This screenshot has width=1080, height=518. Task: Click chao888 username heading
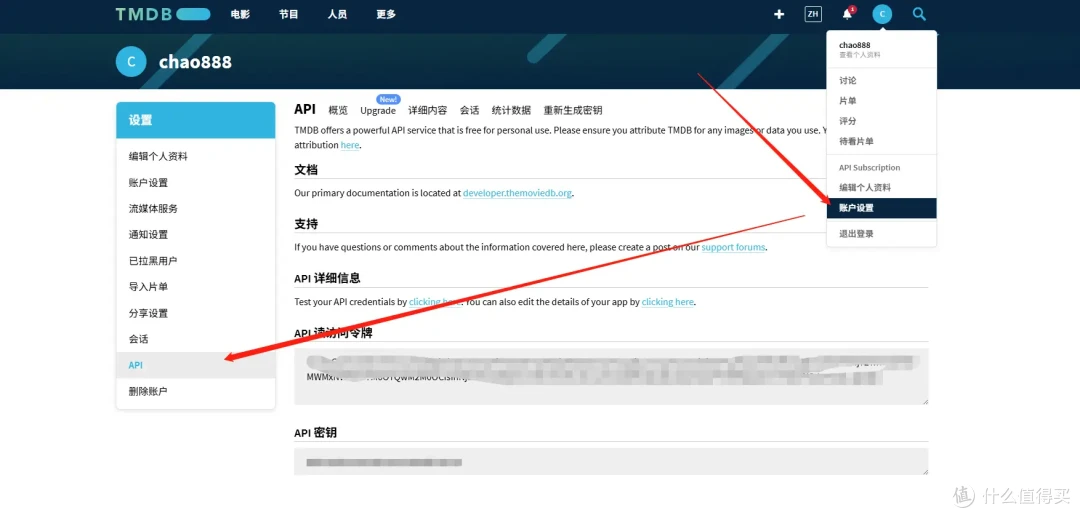(195, 62)
